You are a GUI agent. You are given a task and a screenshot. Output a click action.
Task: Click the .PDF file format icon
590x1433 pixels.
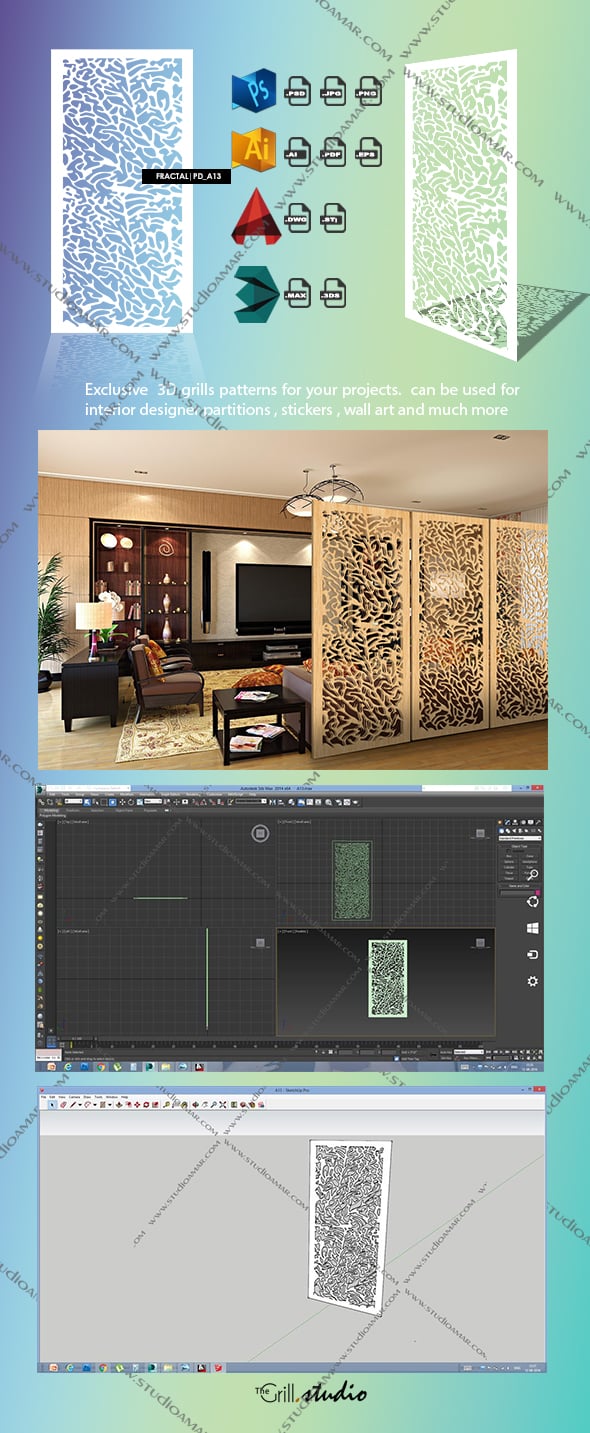(x=333, y=153)
